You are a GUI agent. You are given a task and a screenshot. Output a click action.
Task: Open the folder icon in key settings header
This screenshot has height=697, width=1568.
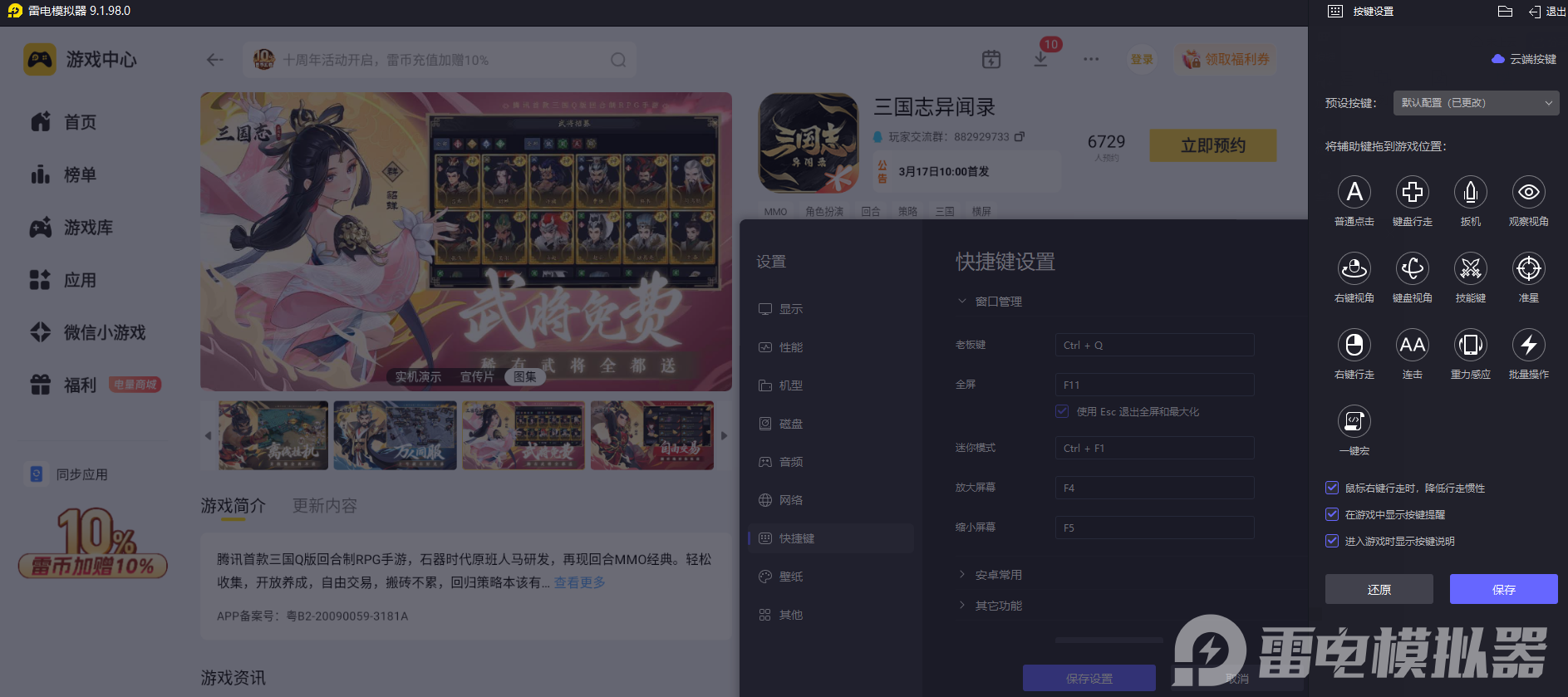tap(1505, 12)
